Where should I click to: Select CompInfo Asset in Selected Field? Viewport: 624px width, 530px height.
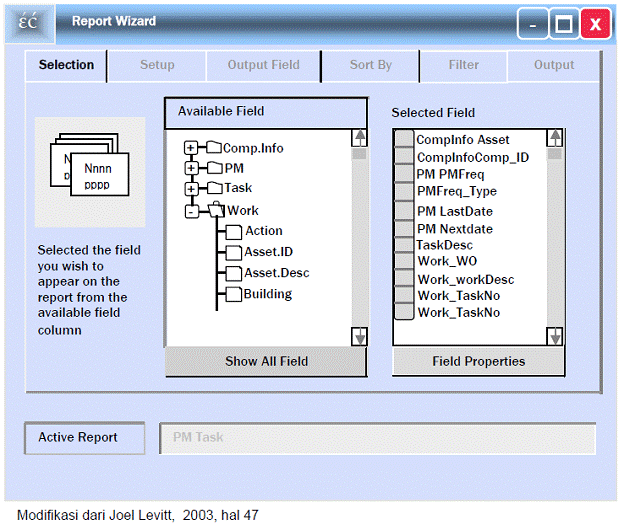tap(462, 140)
